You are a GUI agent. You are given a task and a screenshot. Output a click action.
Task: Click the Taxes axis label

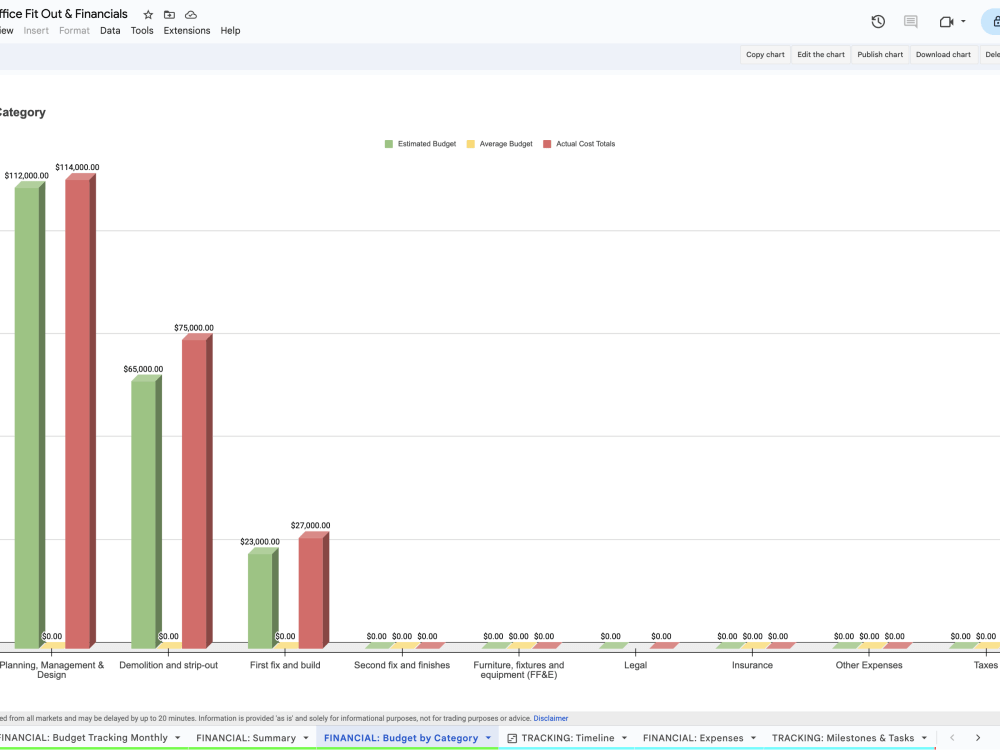(x=985, y=665)
